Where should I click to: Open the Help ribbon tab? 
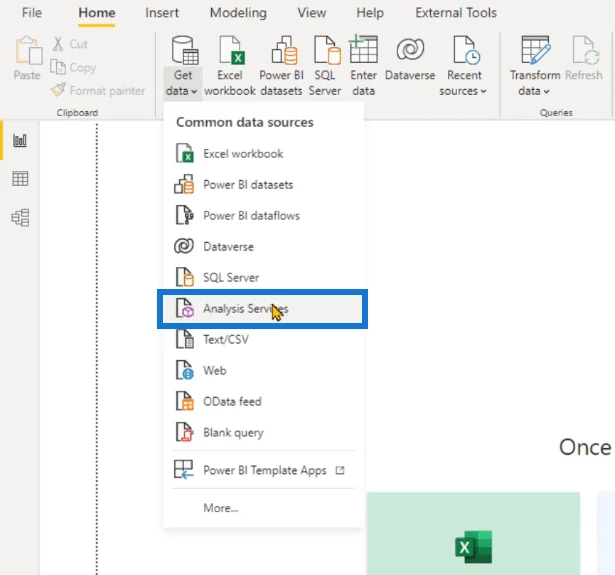(x=370, y=13)
